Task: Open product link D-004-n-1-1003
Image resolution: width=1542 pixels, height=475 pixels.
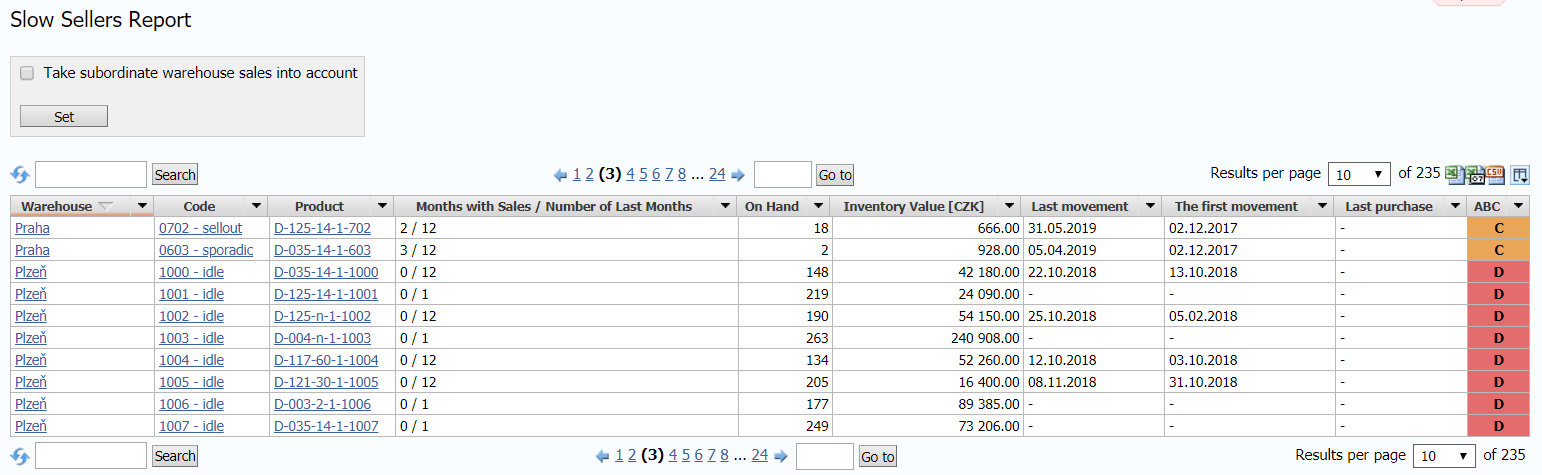Action: pos(322,338)
